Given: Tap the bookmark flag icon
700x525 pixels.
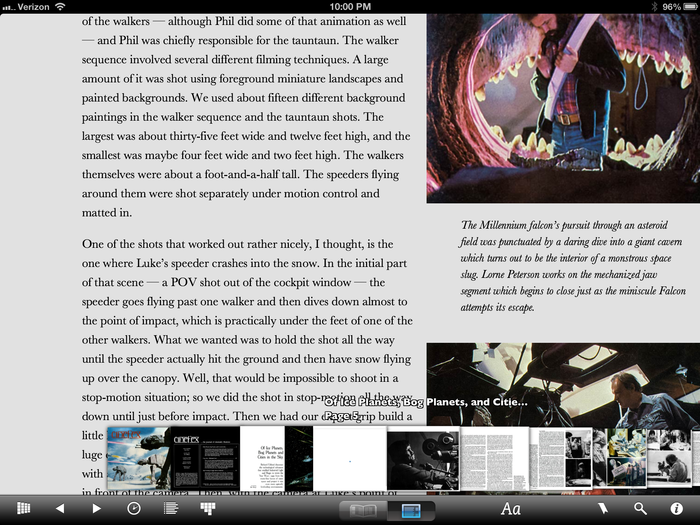Looking at the screenshot, I should [603, 508].
